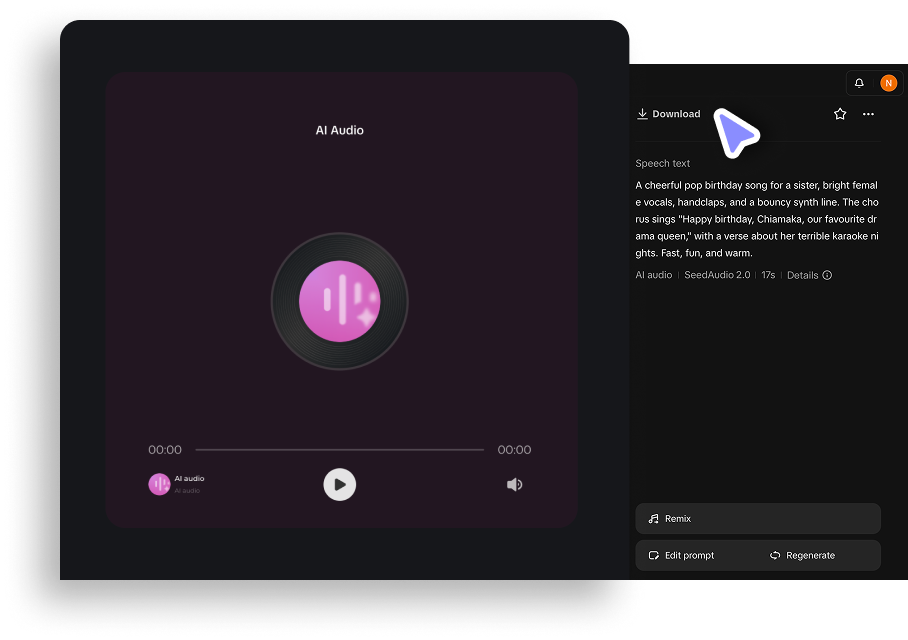This screenshot has width=908, height=640.
Task: Click the birthday song prompt text
Action: 757,219
